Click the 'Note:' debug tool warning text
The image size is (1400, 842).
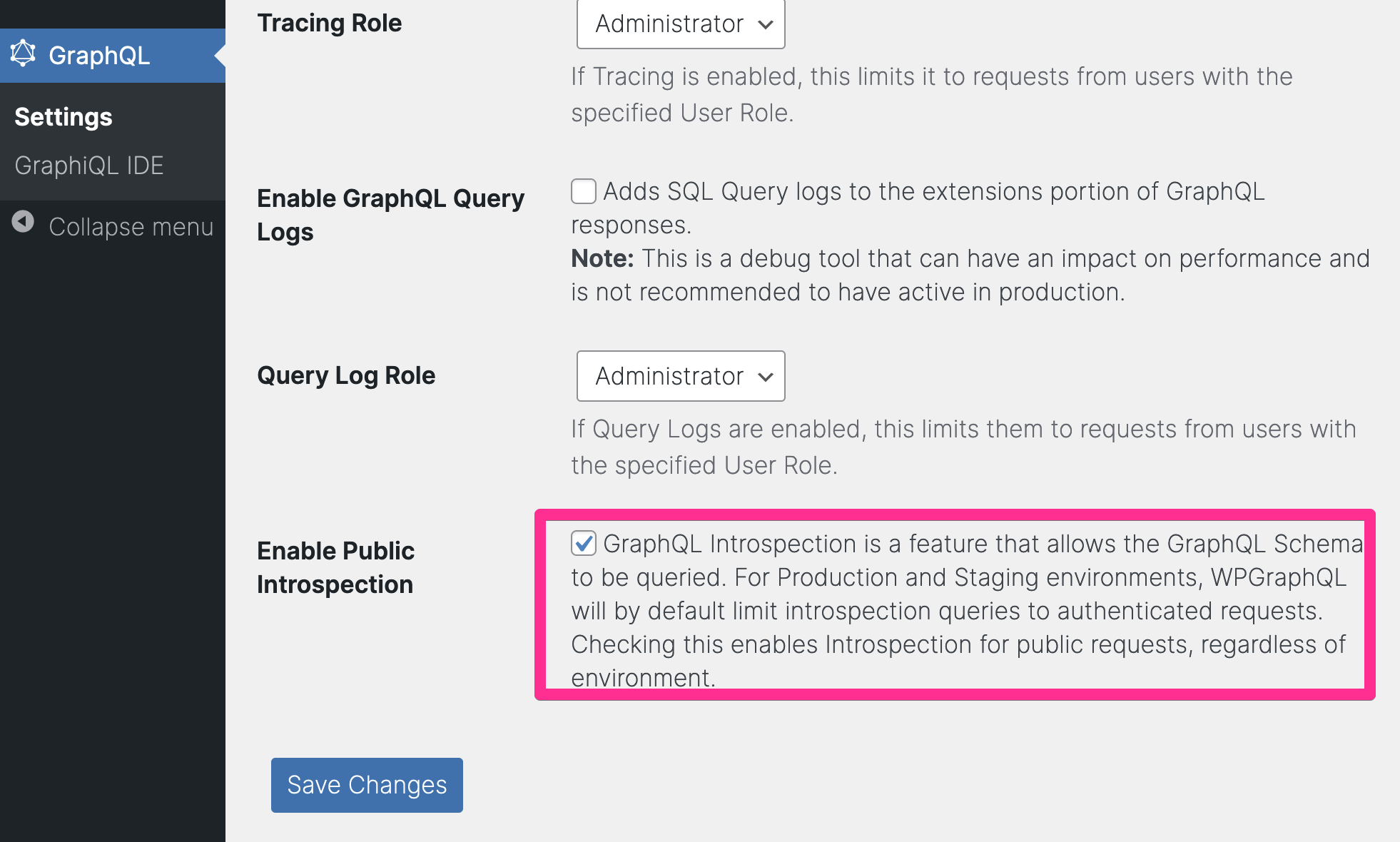[970, 275]
